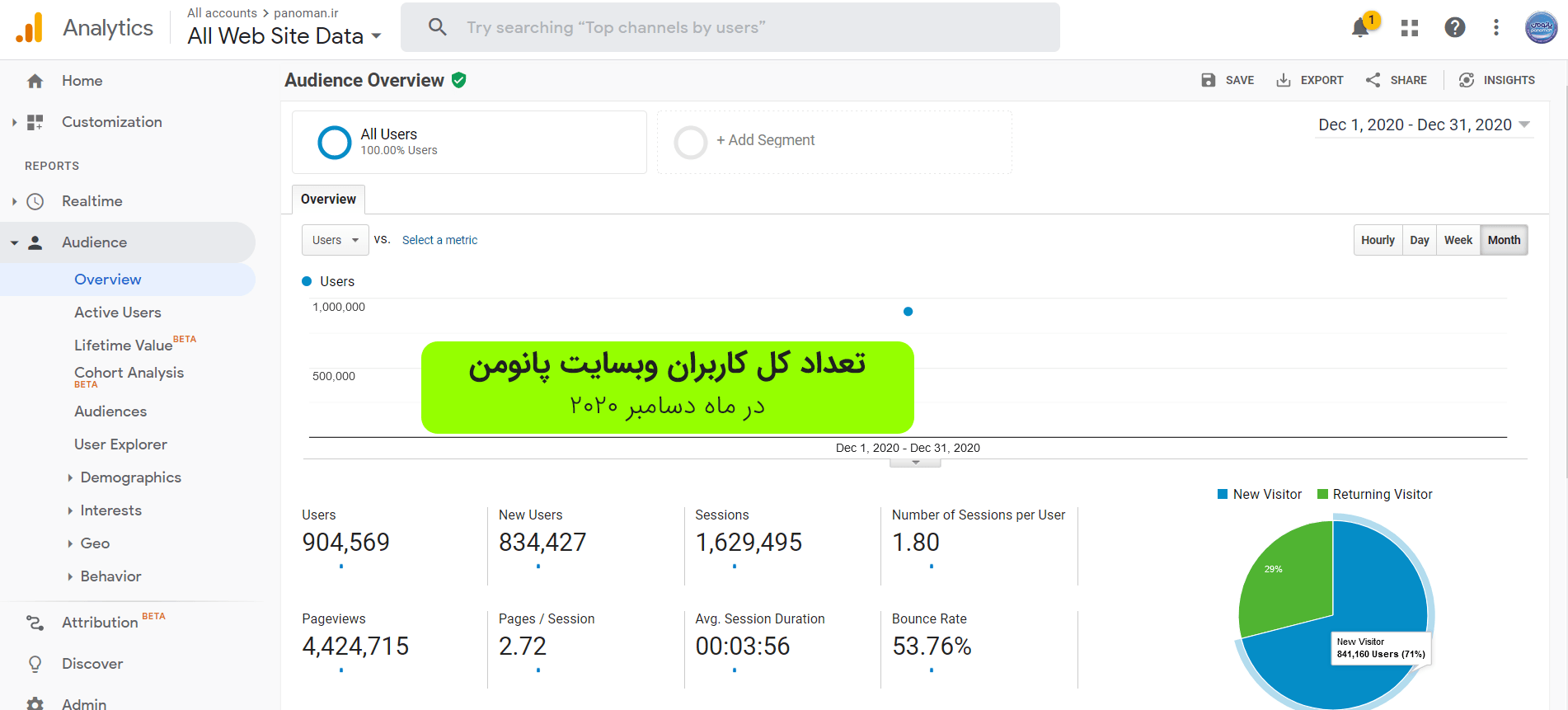Click the All Users segment circle
Screen dimensions: 1568x710
pos(335,142)
